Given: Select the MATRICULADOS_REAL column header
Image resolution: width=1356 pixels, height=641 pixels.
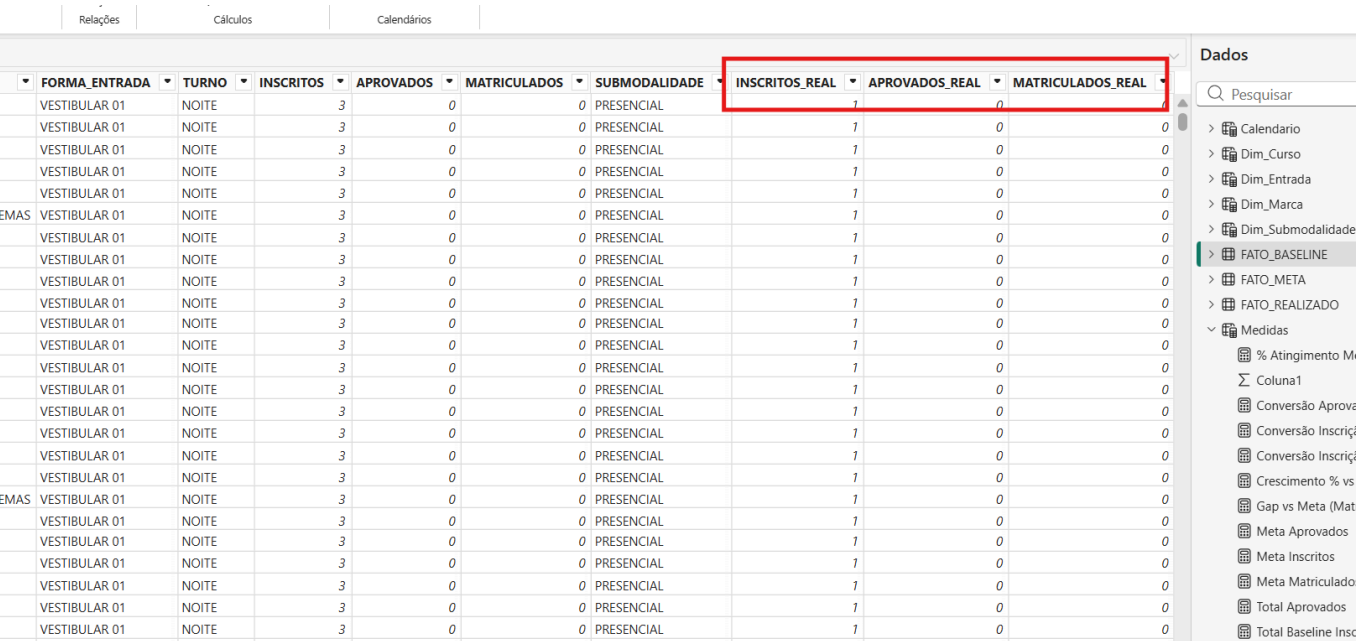Looking at the screenshot, I should point(1080,82).
